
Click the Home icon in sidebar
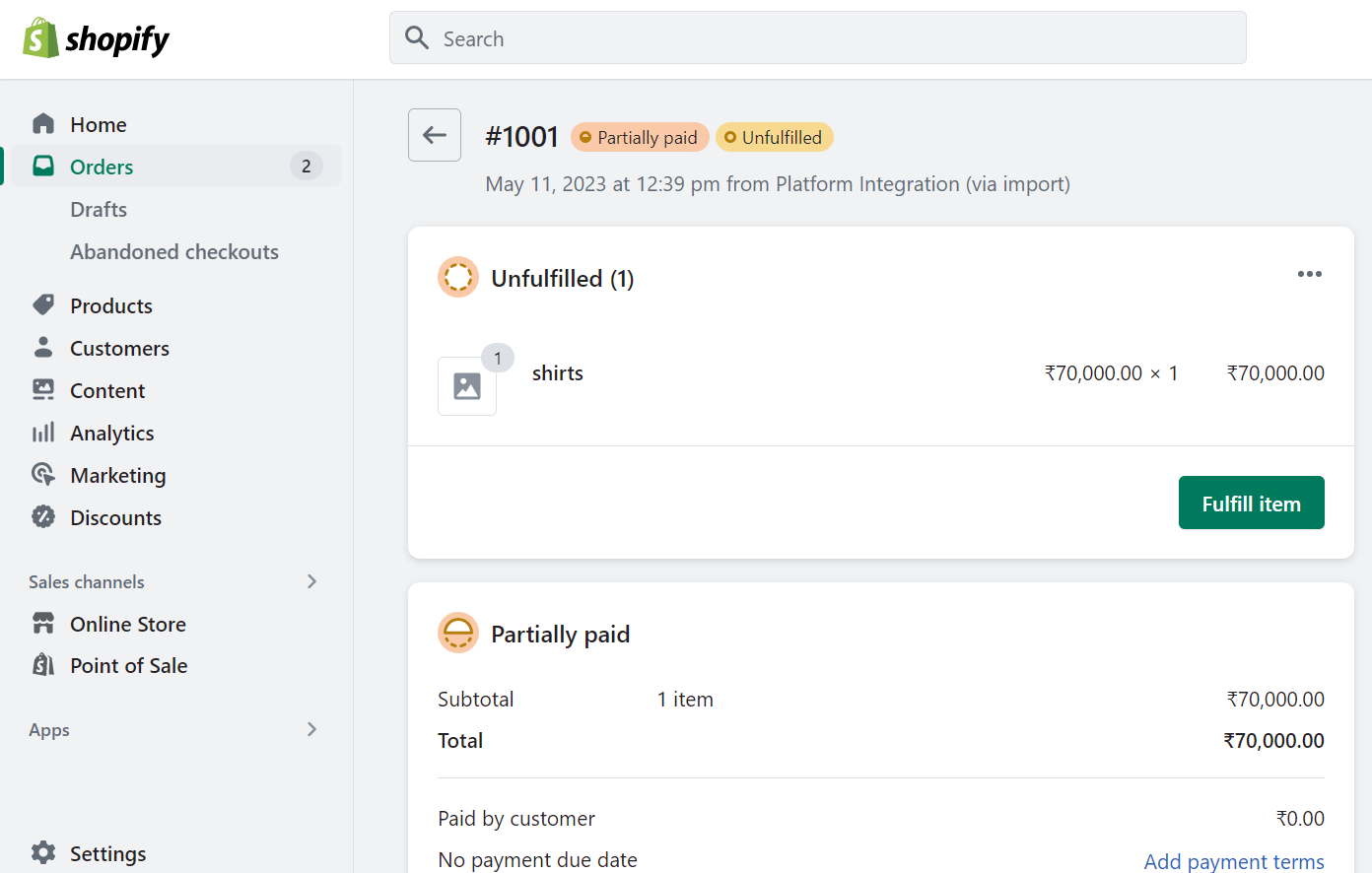coord(43,124)
